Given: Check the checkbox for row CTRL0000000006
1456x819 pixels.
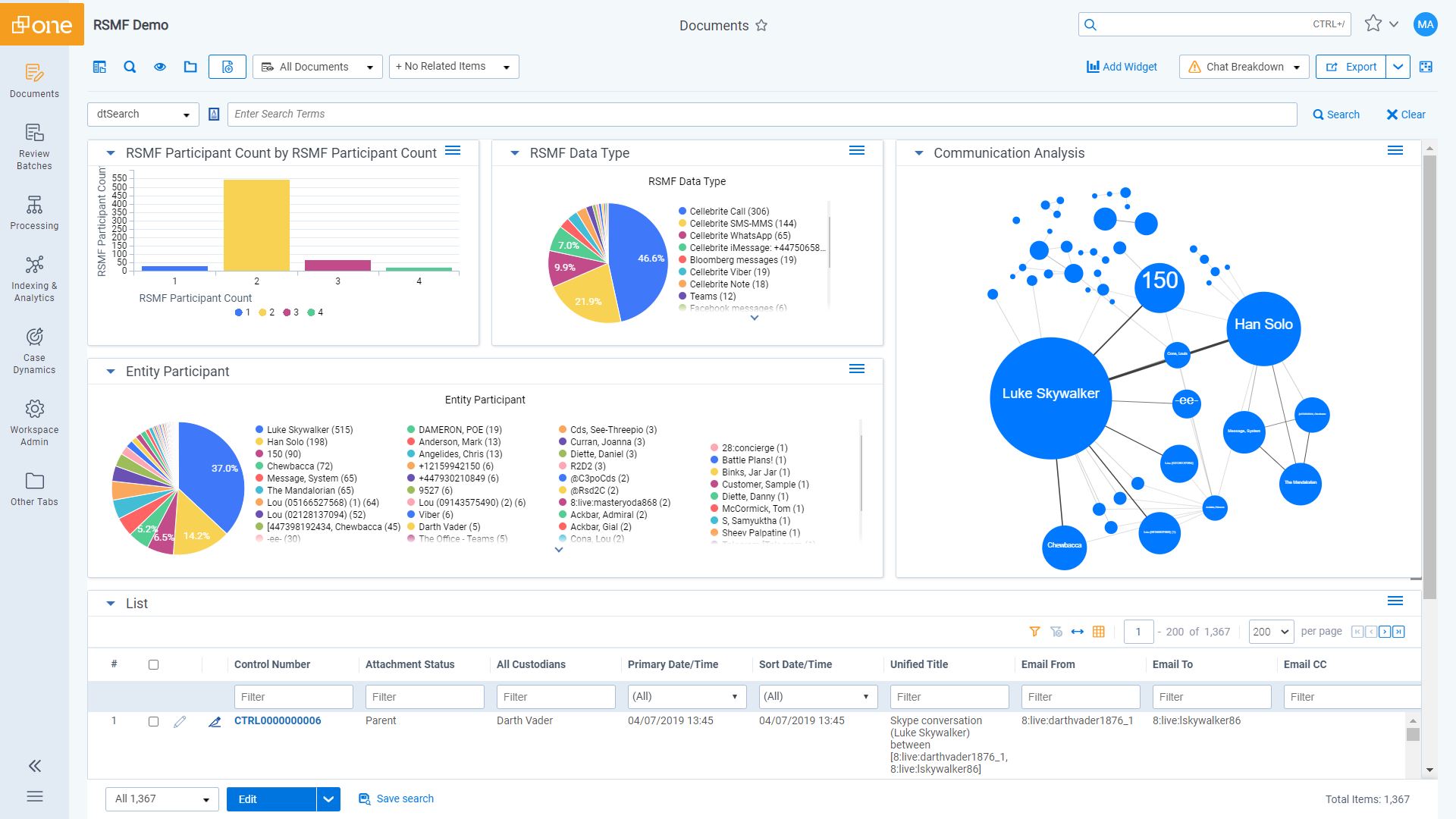Looking at the screenshot, I should (153, 721).
